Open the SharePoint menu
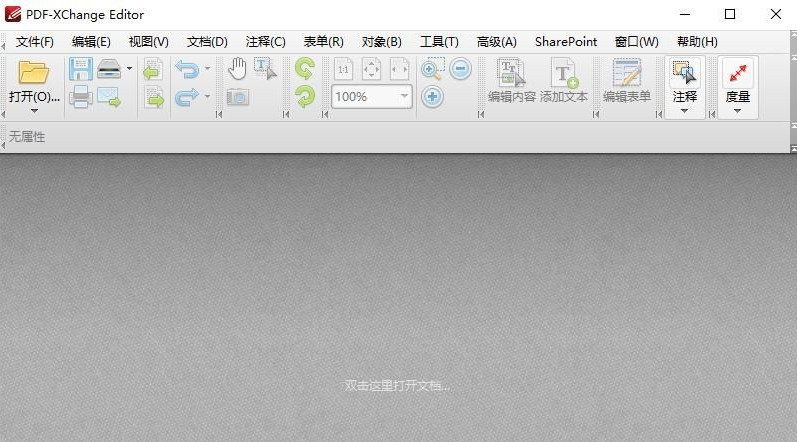 click(566, 42)
